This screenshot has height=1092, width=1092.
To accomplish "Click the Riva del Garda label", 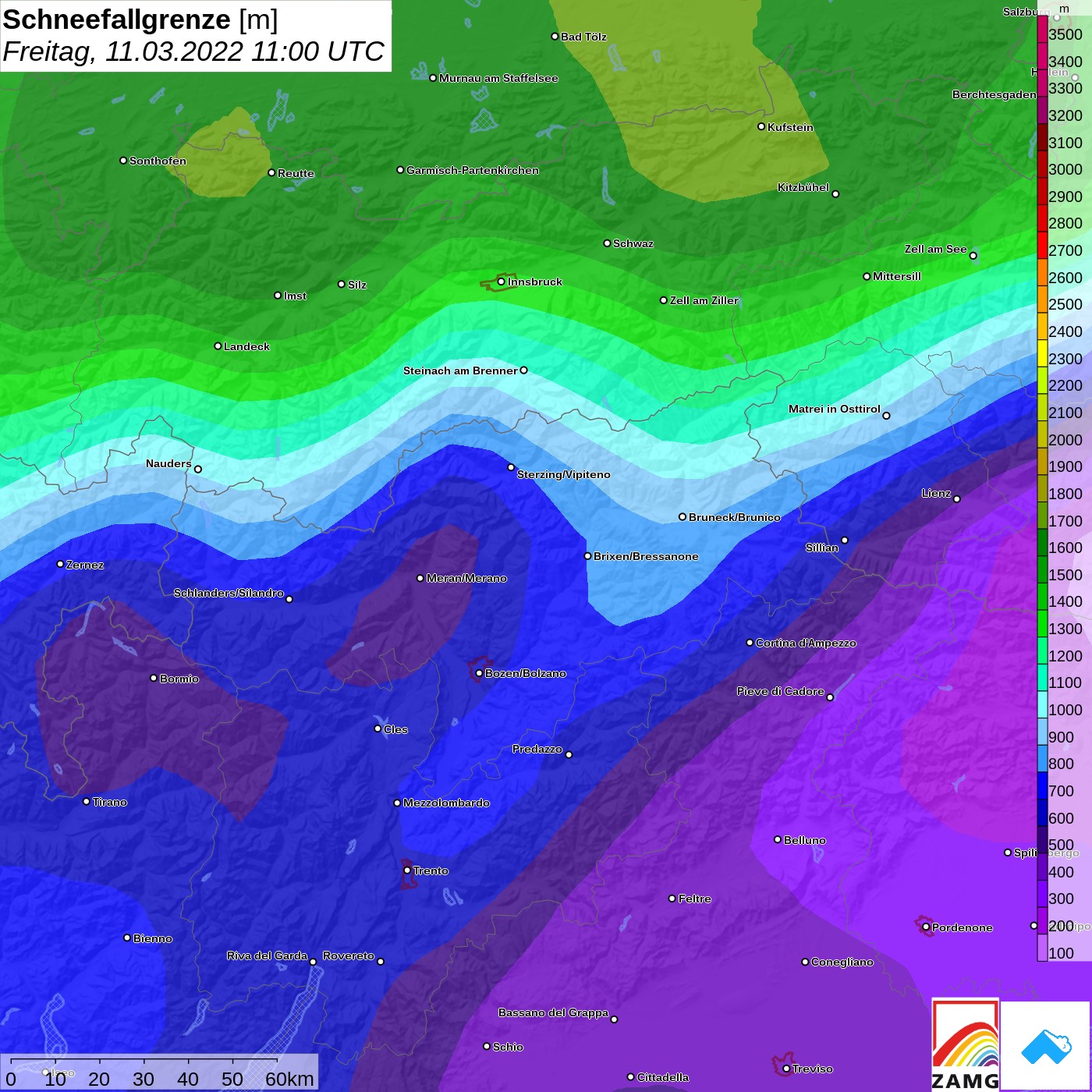I will pos(267,955).
